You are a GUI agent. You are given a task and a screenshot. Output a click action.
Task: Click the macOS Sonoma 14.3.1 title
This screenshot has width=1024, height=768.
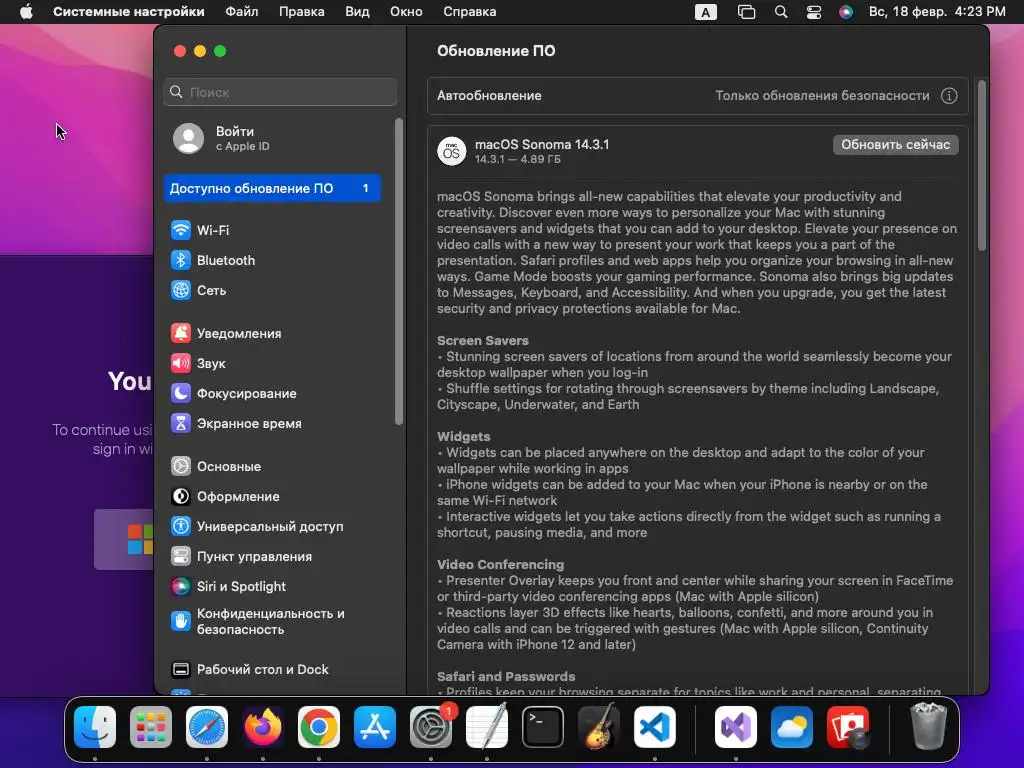click(542, 144)
